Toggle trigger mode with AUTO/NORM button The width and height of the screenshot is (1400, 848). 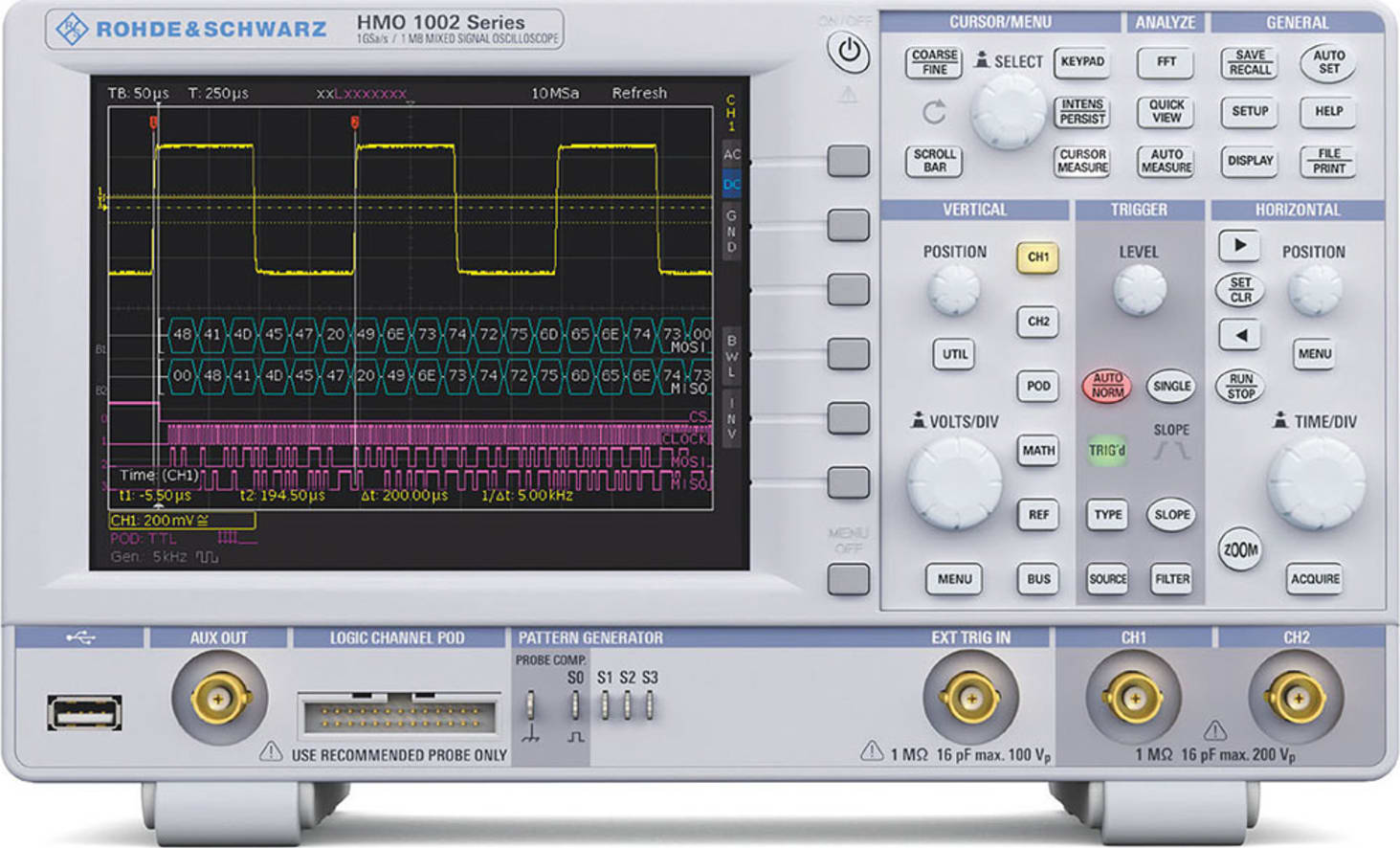[x=1108, y=387]
